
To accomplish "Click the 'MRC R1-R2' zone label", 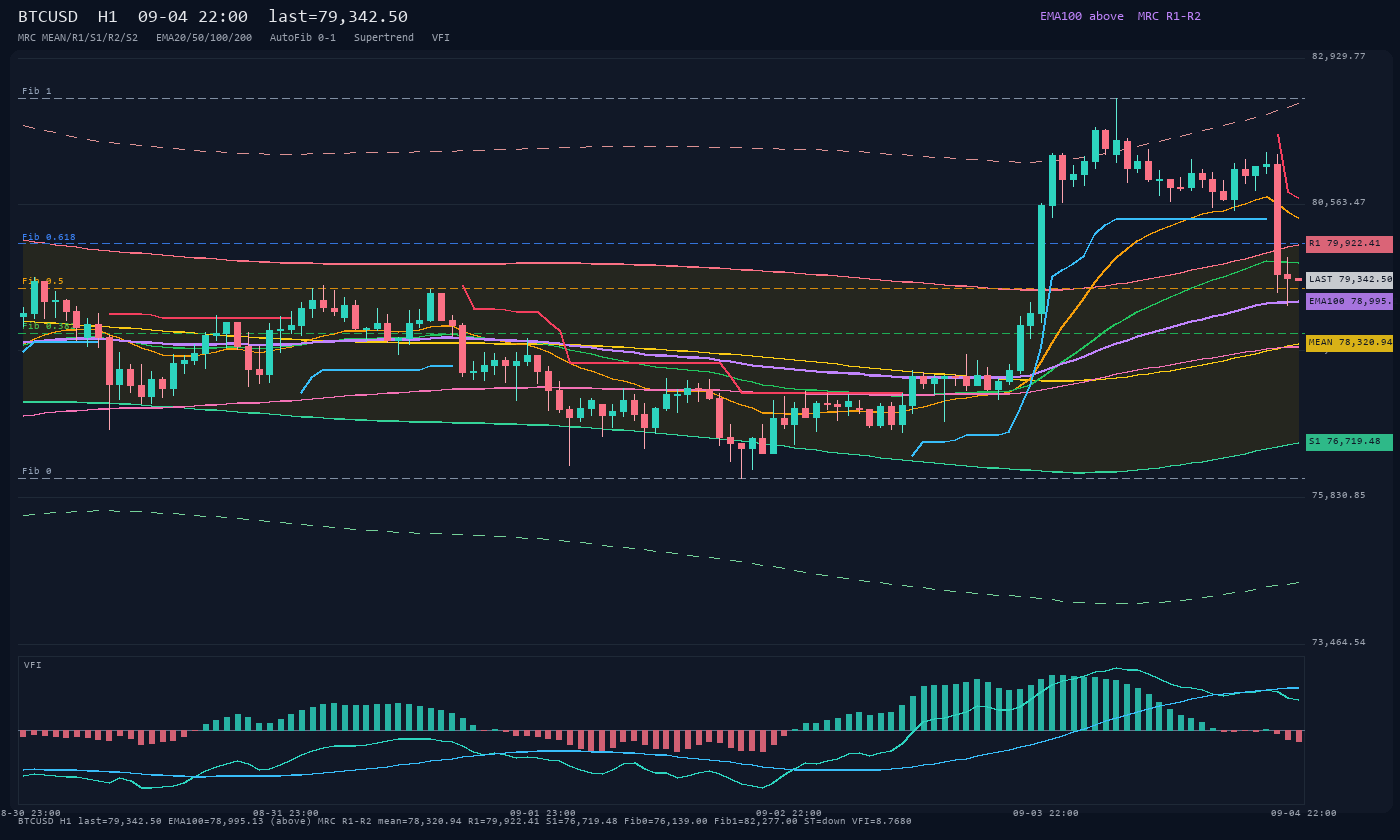I will [x=1169, y=16].
